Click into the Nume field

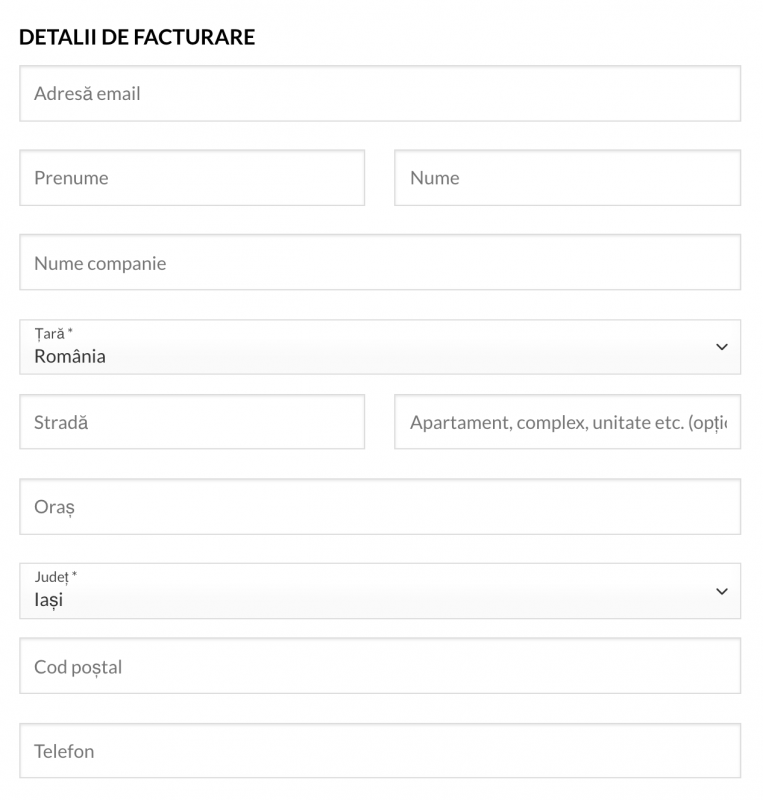(567, 178)
